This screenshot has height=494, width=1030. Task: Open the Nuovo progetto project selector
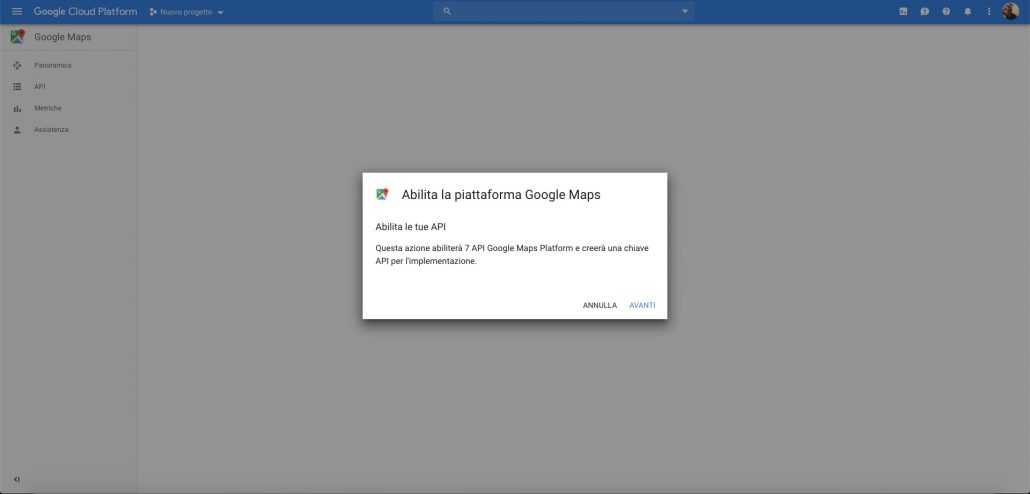(x=187, y=12)
